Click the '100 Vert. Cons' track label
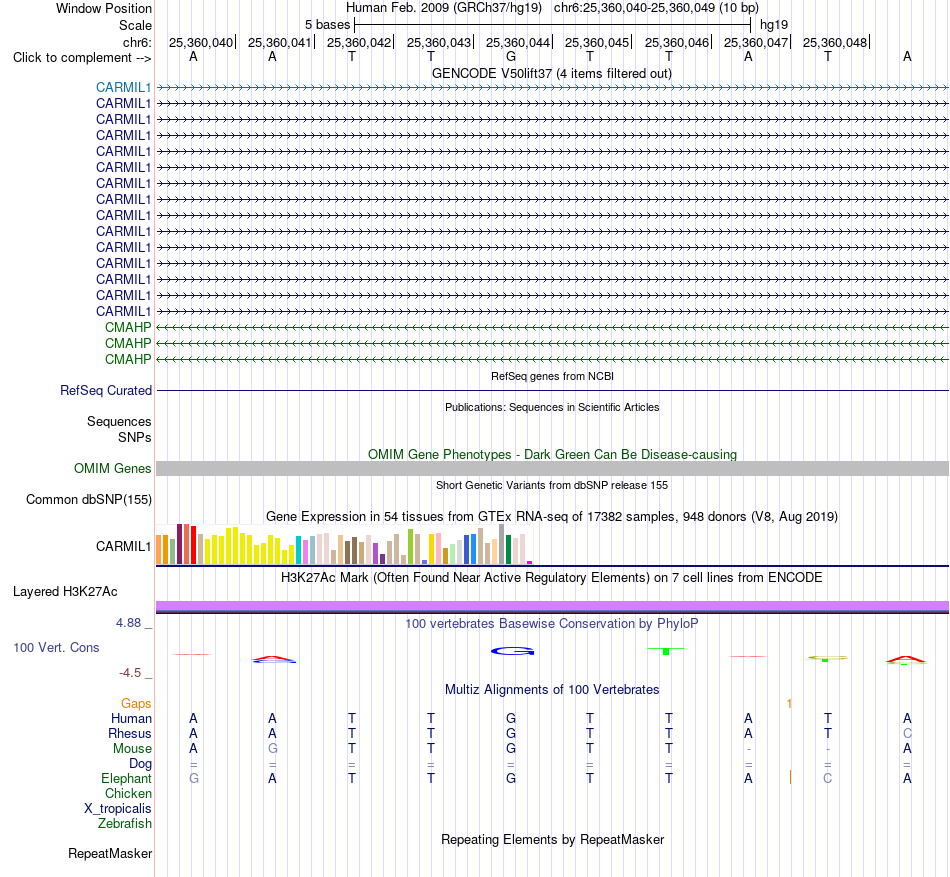 (56, 647)
